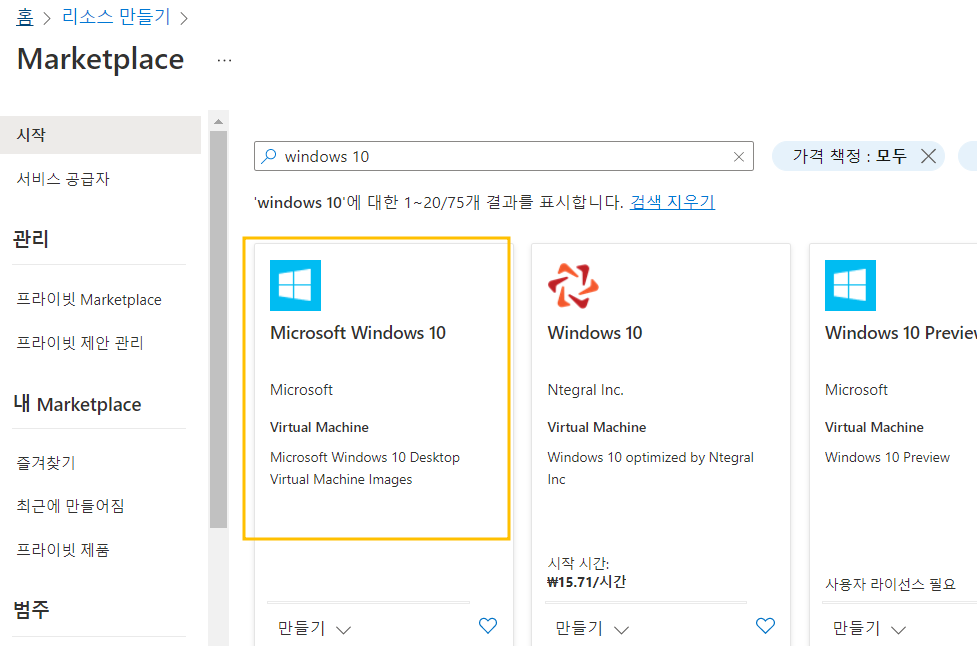This screenshot has width=977, height=646.
Task: Select 시작 in the sidebar
Action: [100, 135]
